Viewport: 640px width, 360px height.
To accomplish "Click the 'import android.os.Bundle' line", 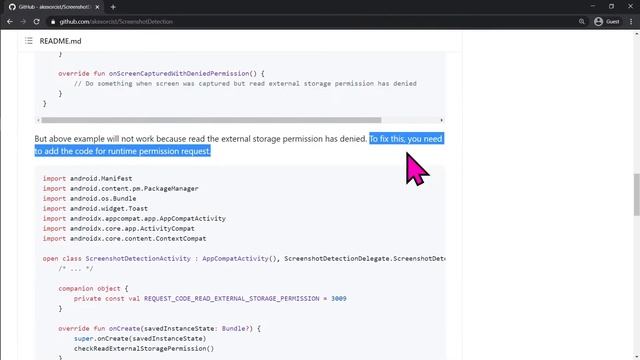I will click(x=89, y=198).
